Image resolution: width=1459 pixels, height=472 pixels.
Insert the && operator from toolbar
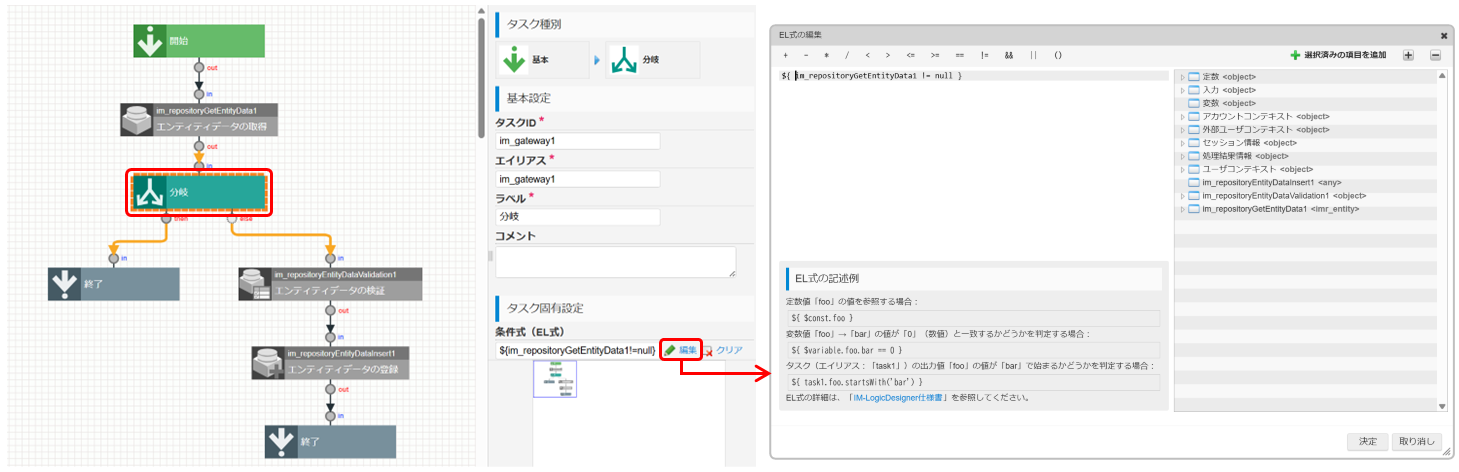point(1008,55)
